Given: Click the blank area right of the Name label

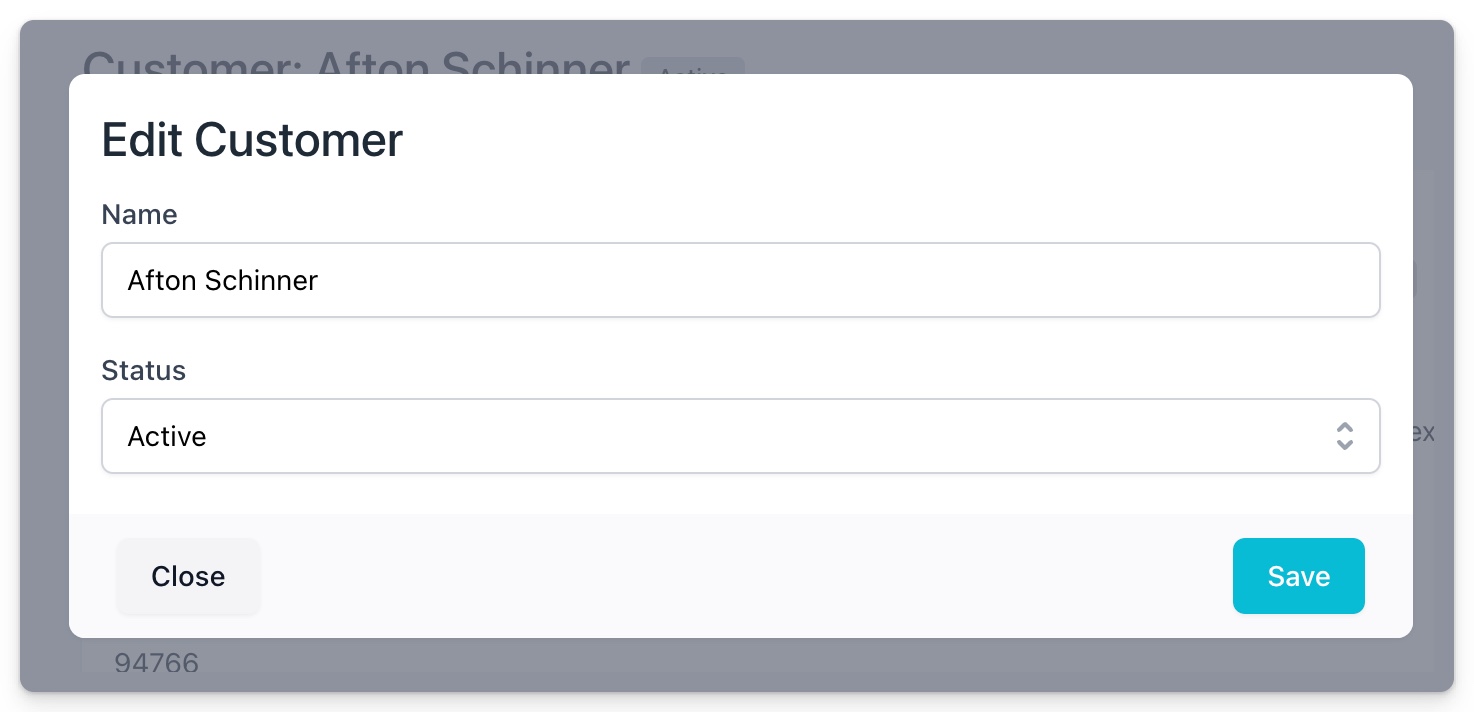Looking at the screenshot, I should pyautogui.click(x=700, y=215).
